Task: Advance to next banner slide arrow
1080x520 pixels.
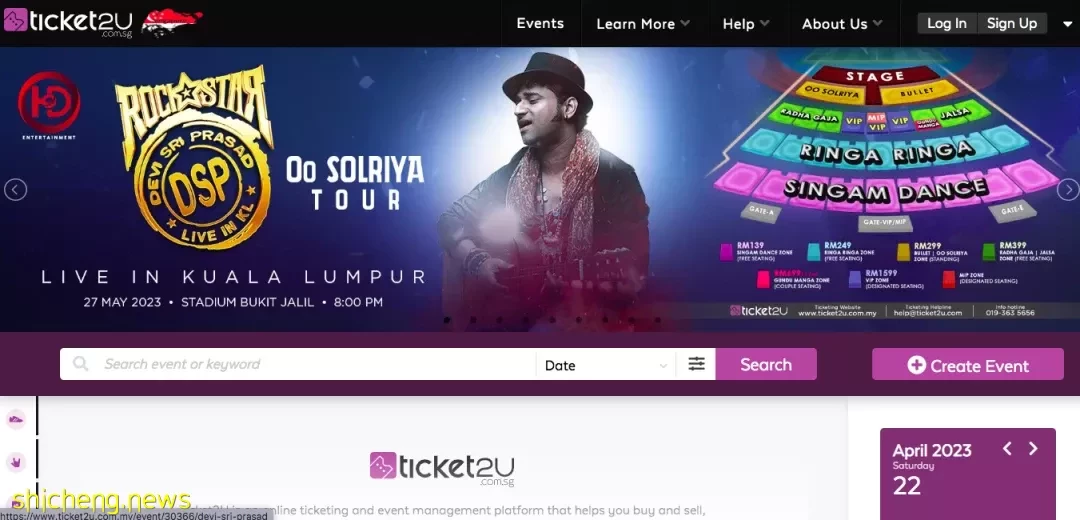Action: tap(1068, 189)
